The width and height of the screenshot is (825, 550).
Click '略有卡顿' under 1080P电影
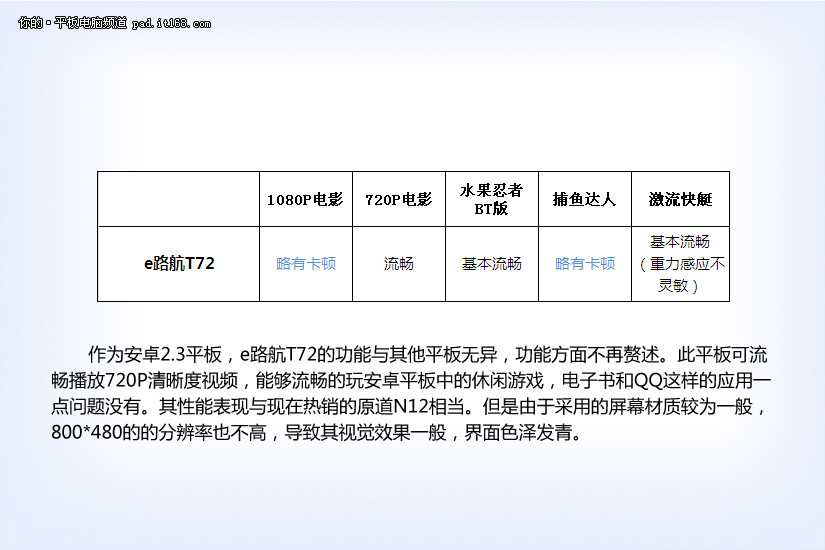click(306, 264)
